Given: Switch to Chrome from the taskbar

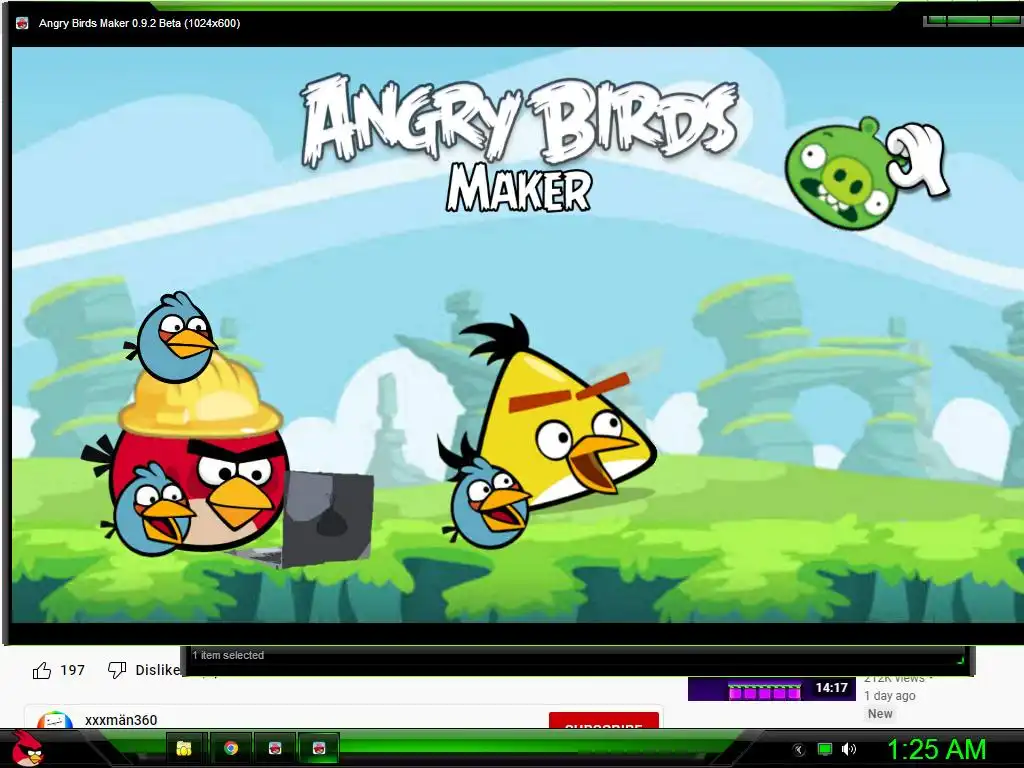Looking at the screenshot, I should tap(231, 748).
